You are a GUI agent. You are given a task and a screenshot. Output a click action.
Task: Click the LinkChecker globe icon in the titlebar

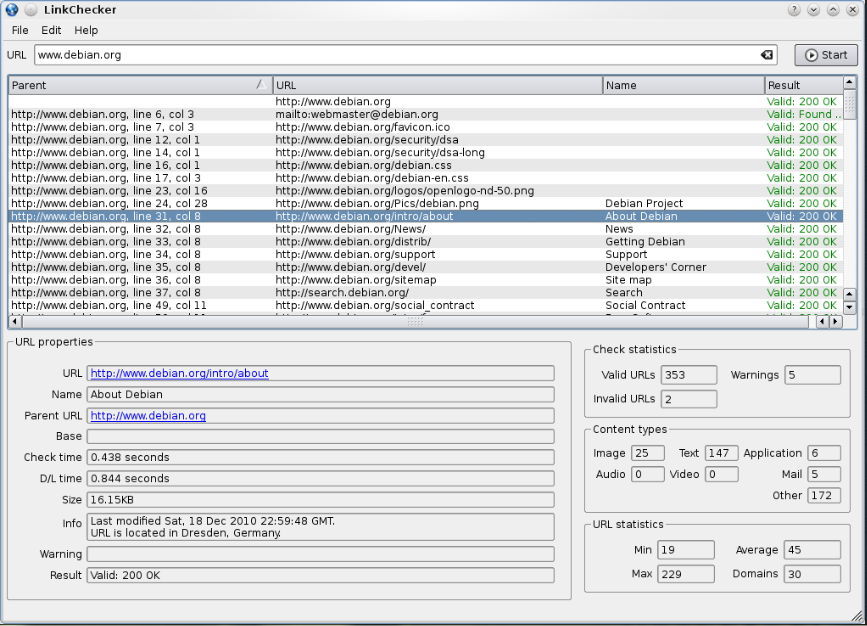(10, 9)
